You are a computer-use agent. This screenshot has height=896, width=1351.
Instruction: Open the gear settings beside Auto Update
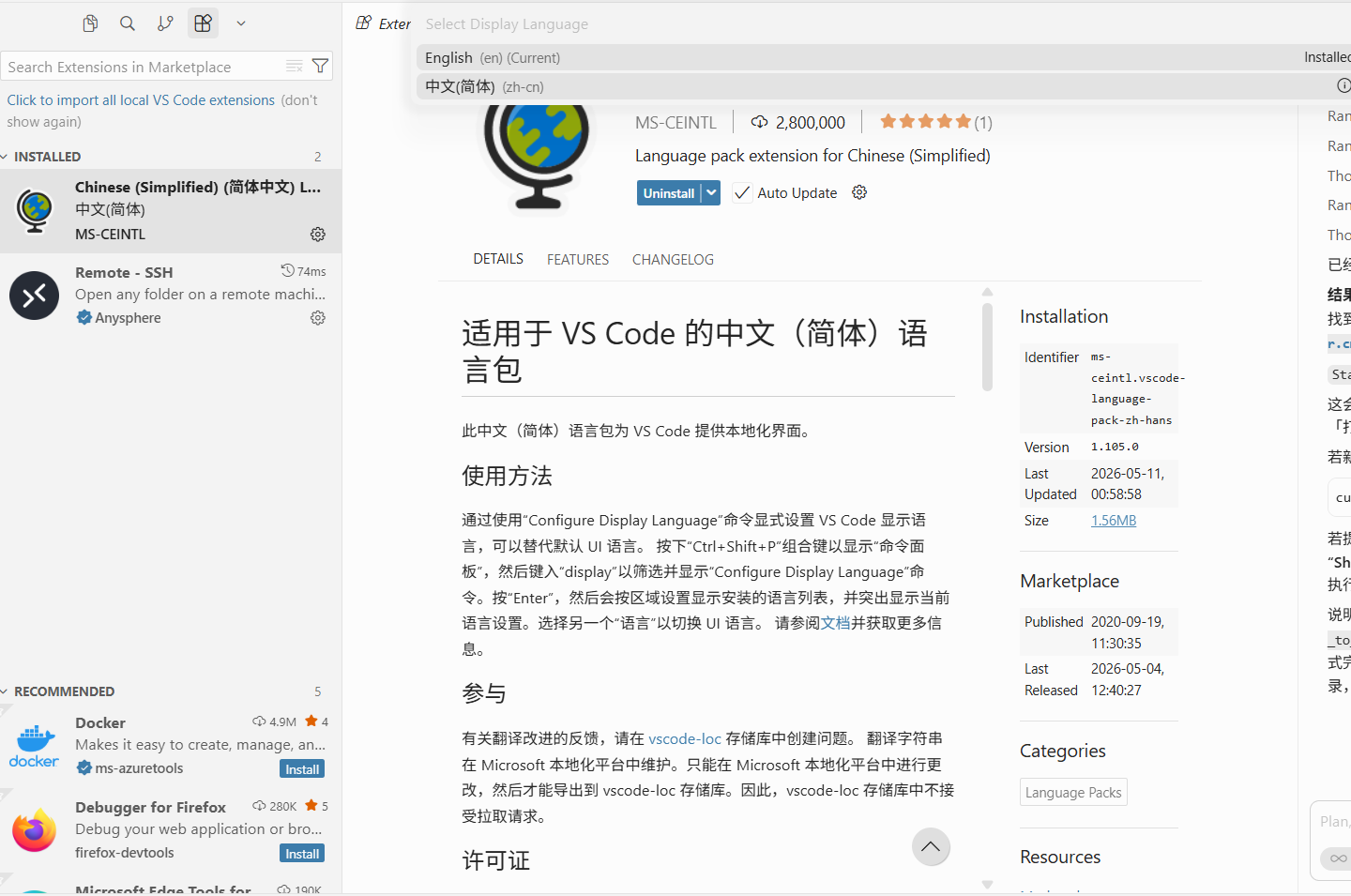[859, 192]
